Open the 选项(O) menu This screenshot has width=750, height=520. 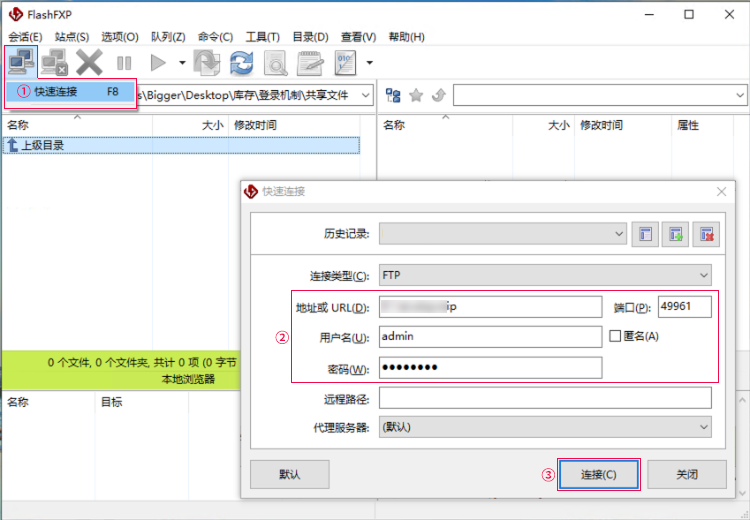[x=120, y=37]
